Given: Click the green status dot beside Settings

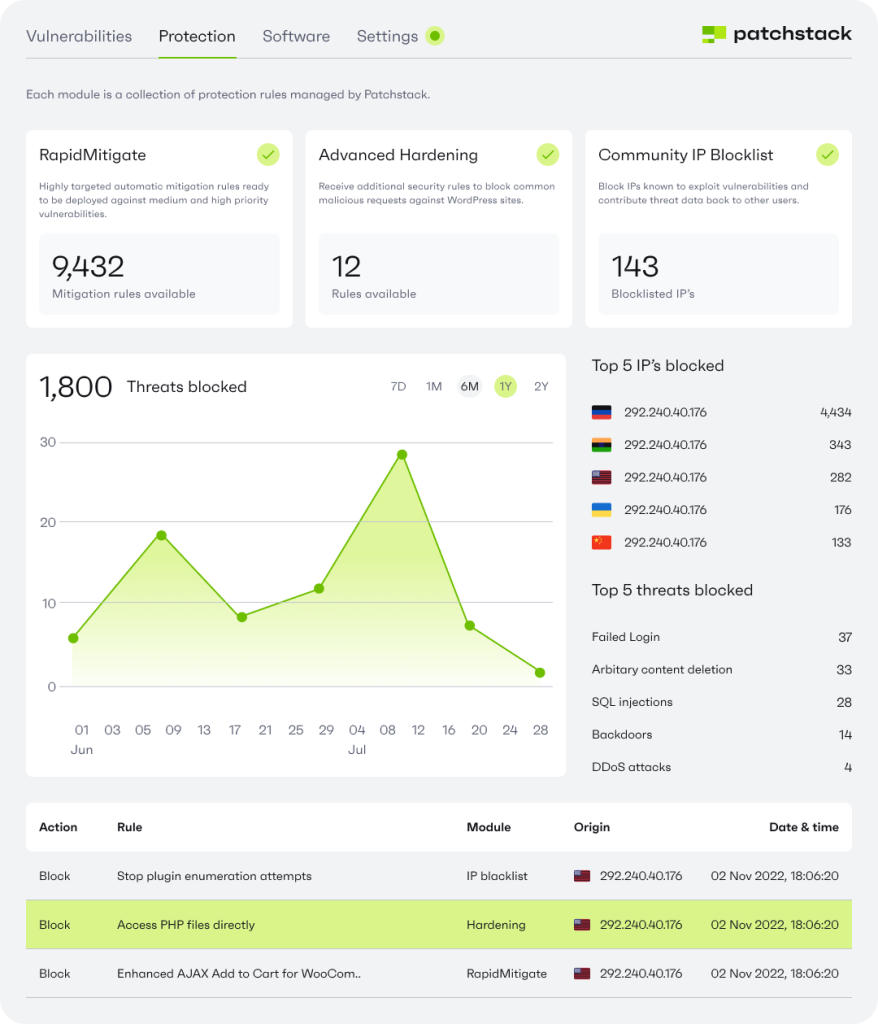Looking at the screenshot, I should (x=434, y=35).
